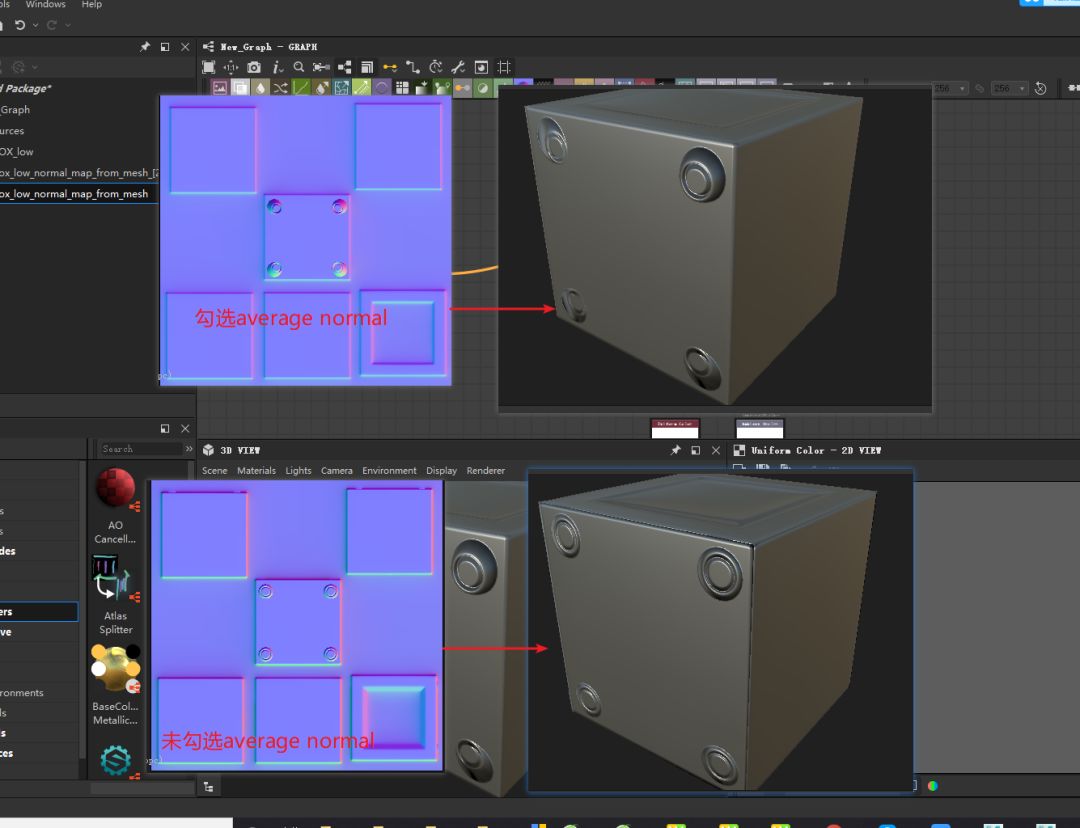Add an FX-Map node (grid icon)

(402, 87)
